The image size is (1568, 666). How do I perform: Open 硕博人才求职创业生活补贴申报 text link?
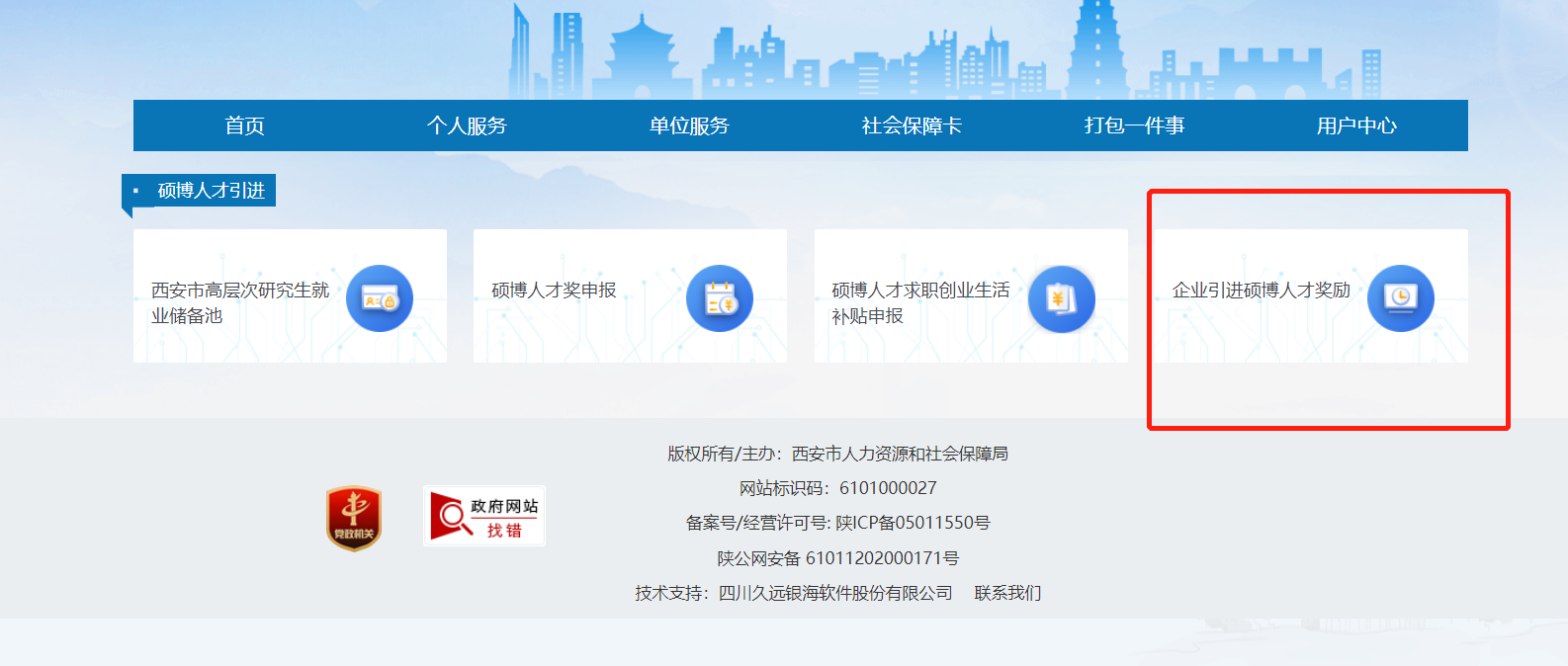point(919,302)
